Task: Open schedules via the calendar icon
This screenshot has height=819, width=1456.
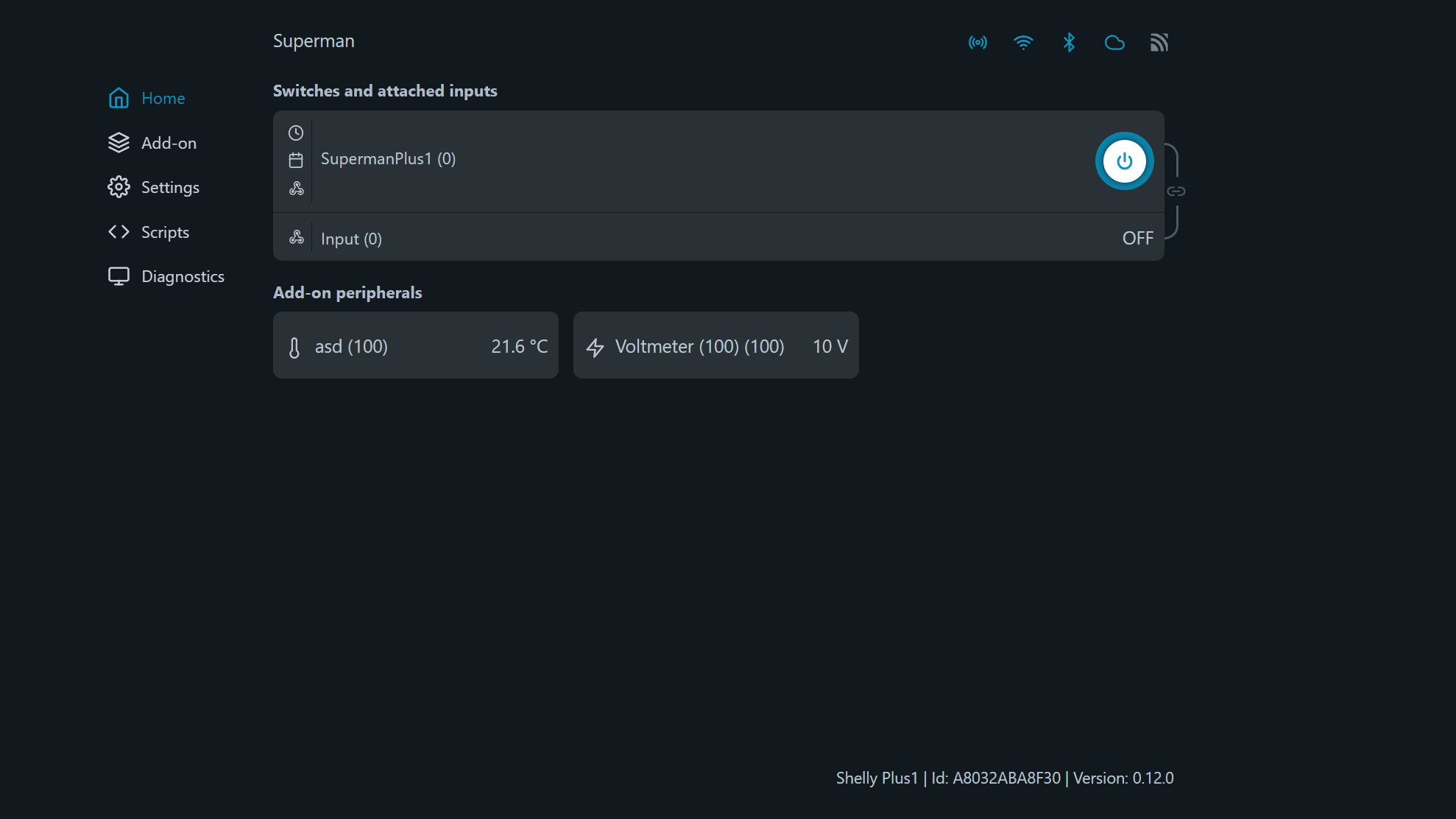Action: coord(296,160)
